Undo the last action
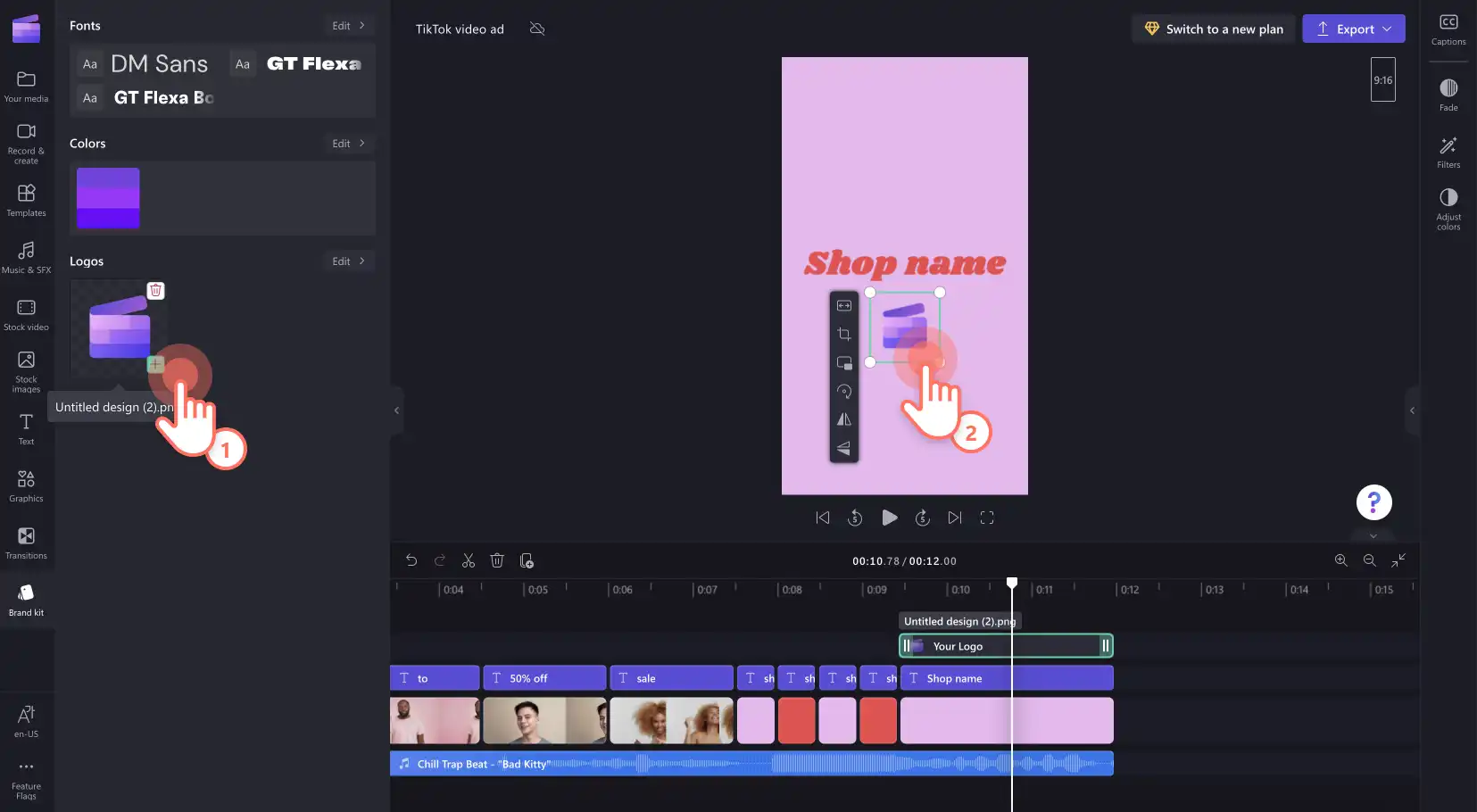 [411, 560]
